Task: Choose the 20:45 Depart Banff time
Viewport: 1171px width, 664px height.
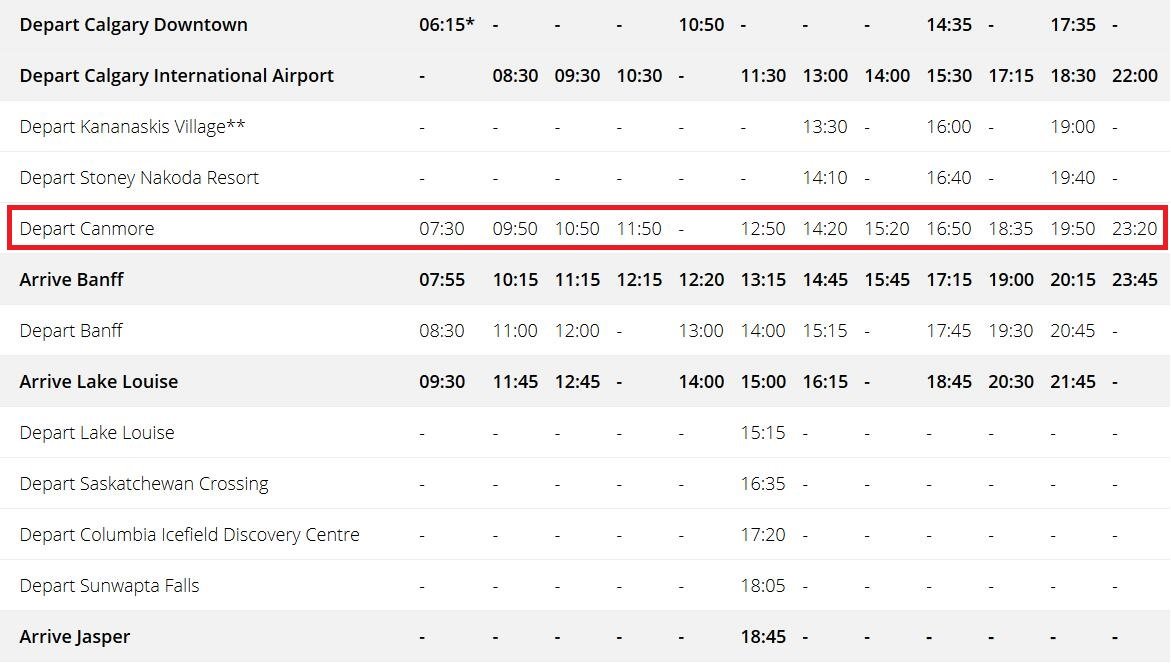Action: [1072, 331]
